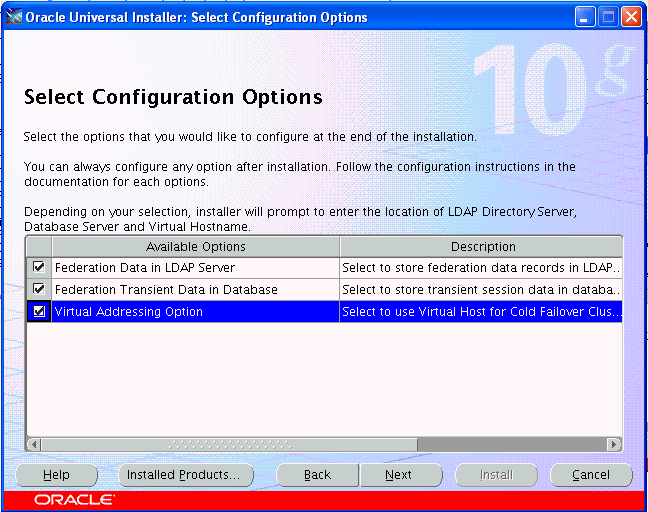
Task: Toggle the Virtual Addressing Option checkbox
Action: [39, 311]
